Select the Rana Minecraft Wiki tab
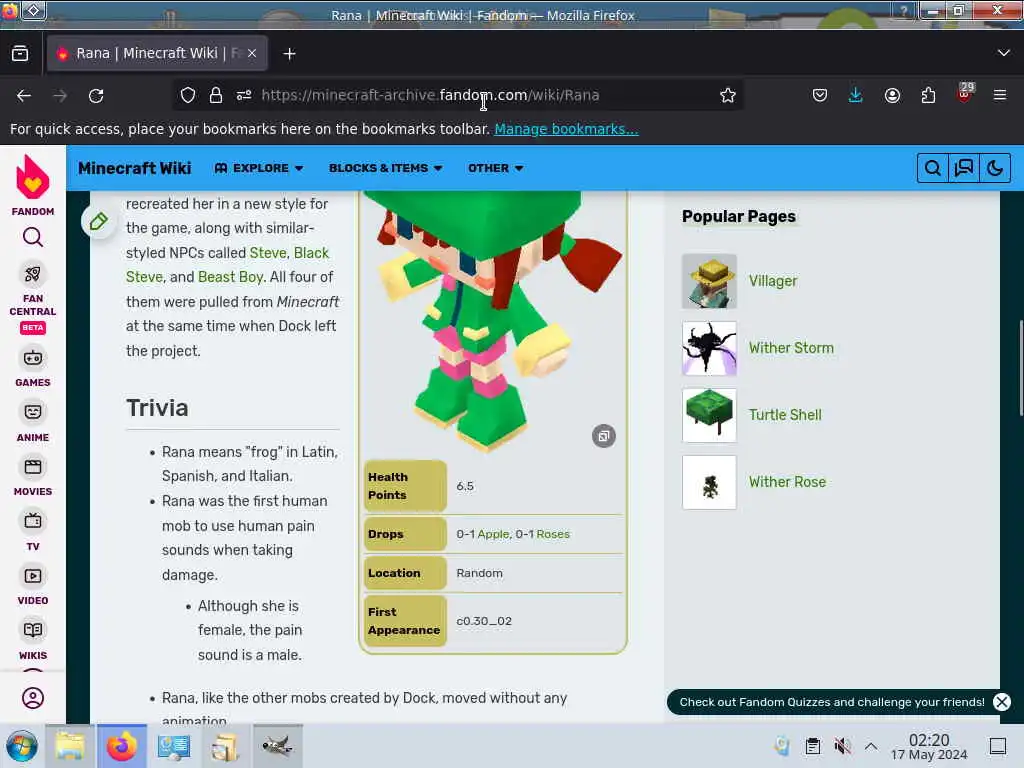The width and height of the screenshot is (1024, 768). (157, 54)
